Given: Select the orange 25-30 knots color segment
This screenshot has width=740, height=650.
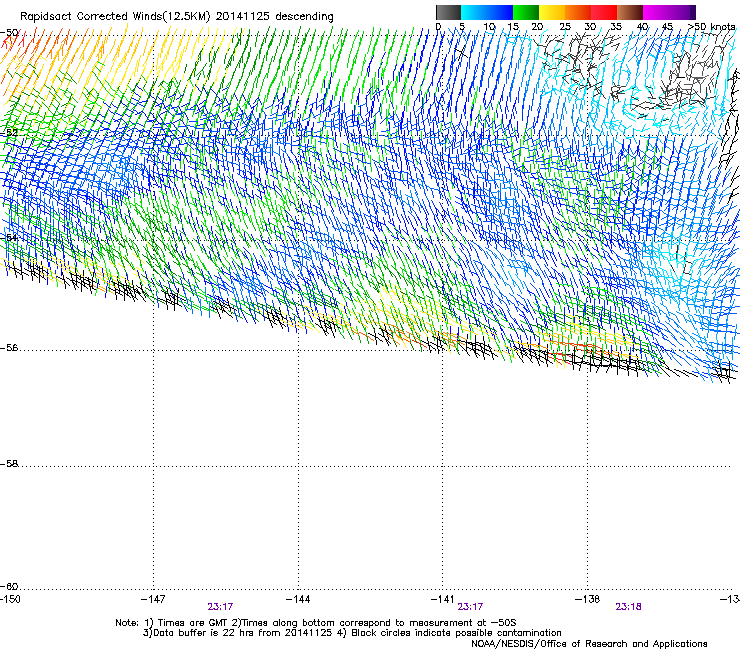Looking at the screenshot, I should tap(578, 12).
